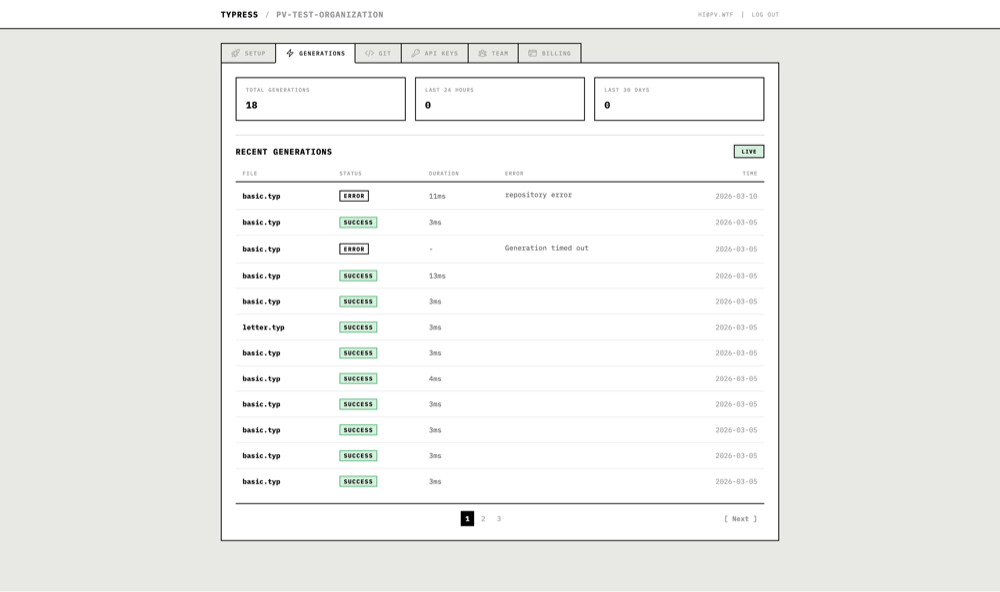Screen dimensions: 1000x592
Task: Go to the Team tab
Action: [x=494, y=54]
